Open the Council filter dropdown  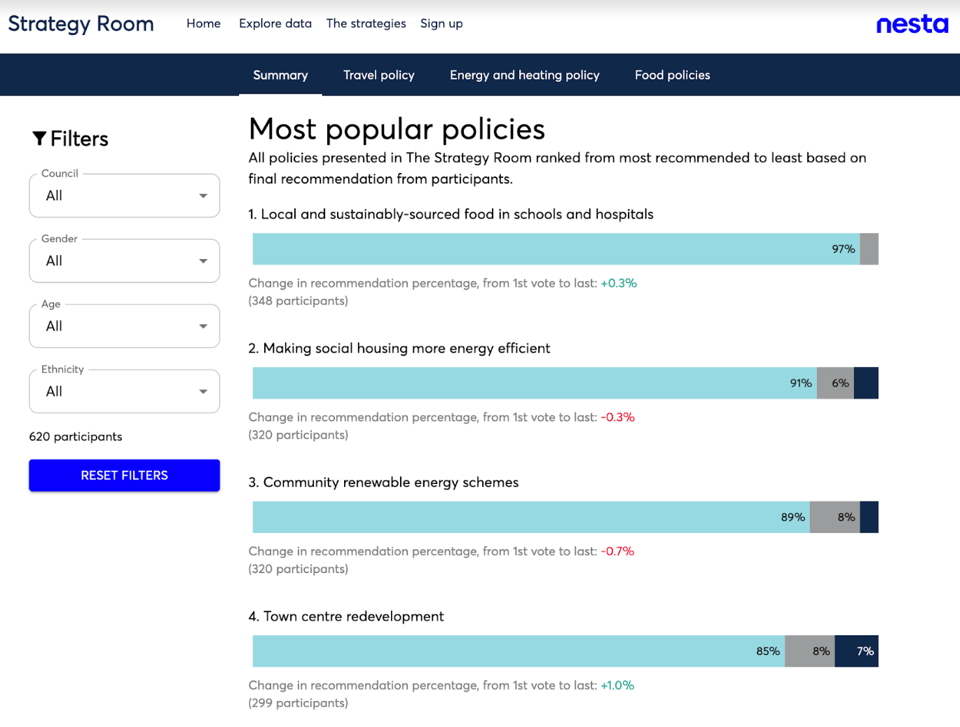click(x=124, y=196)
